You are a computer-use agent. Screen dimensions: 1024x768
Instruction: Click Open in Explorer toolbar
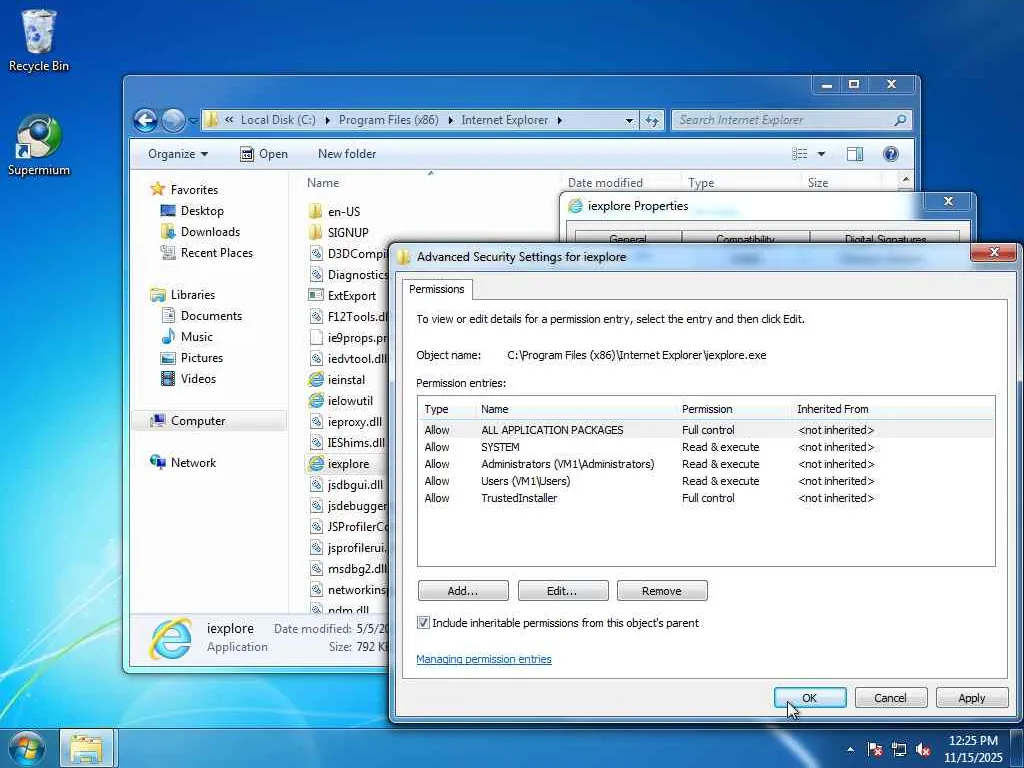coord(264,154)
